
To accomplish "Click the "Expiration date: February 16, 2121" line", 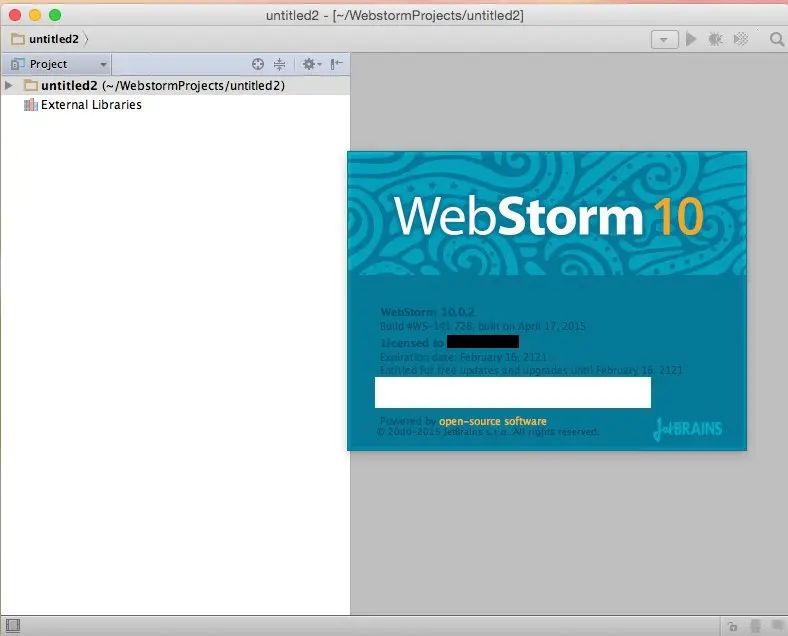I will coord(463,357).
